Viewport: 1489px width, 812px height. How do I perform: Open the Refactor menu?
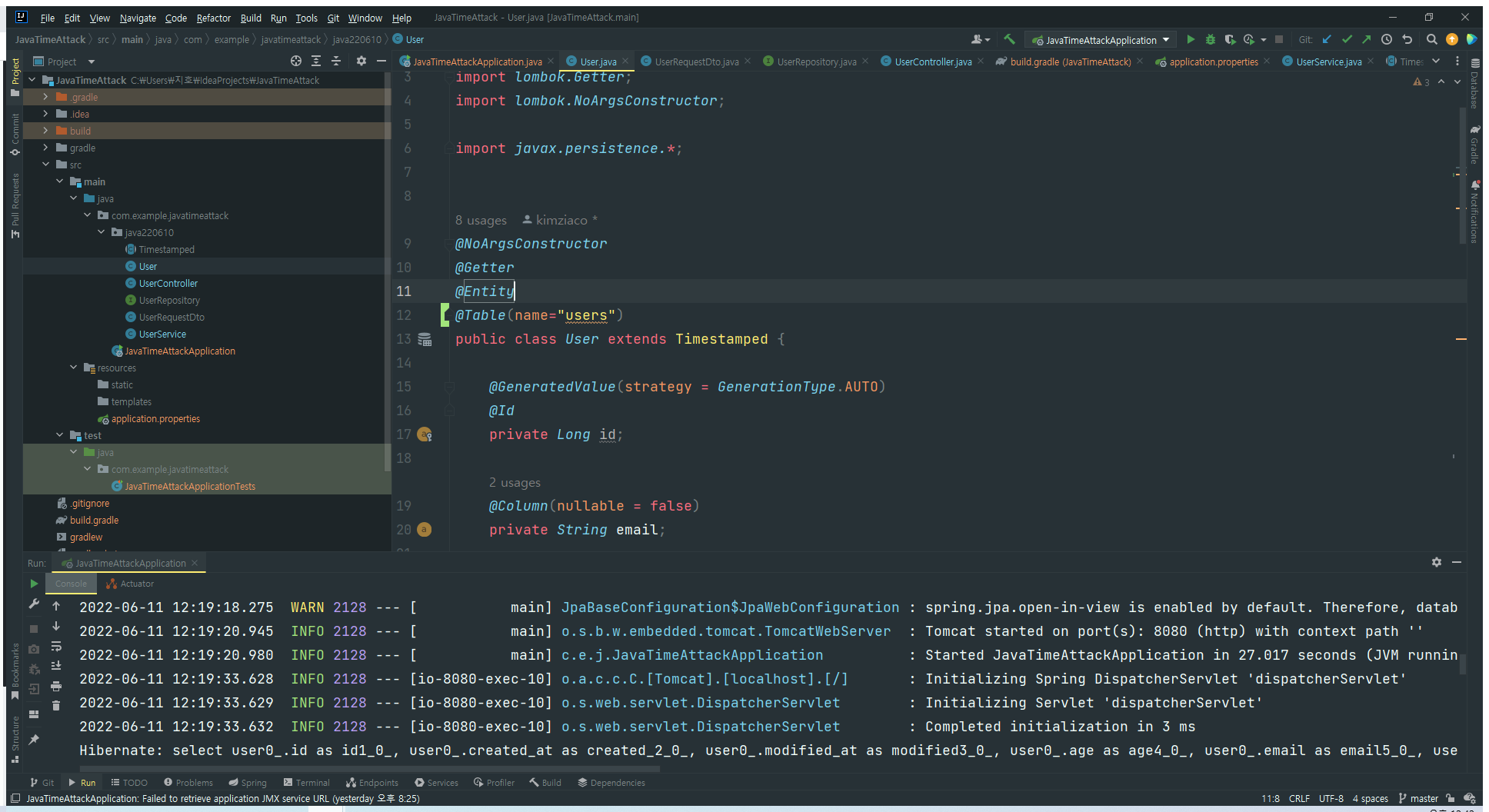tap(213, 18)
